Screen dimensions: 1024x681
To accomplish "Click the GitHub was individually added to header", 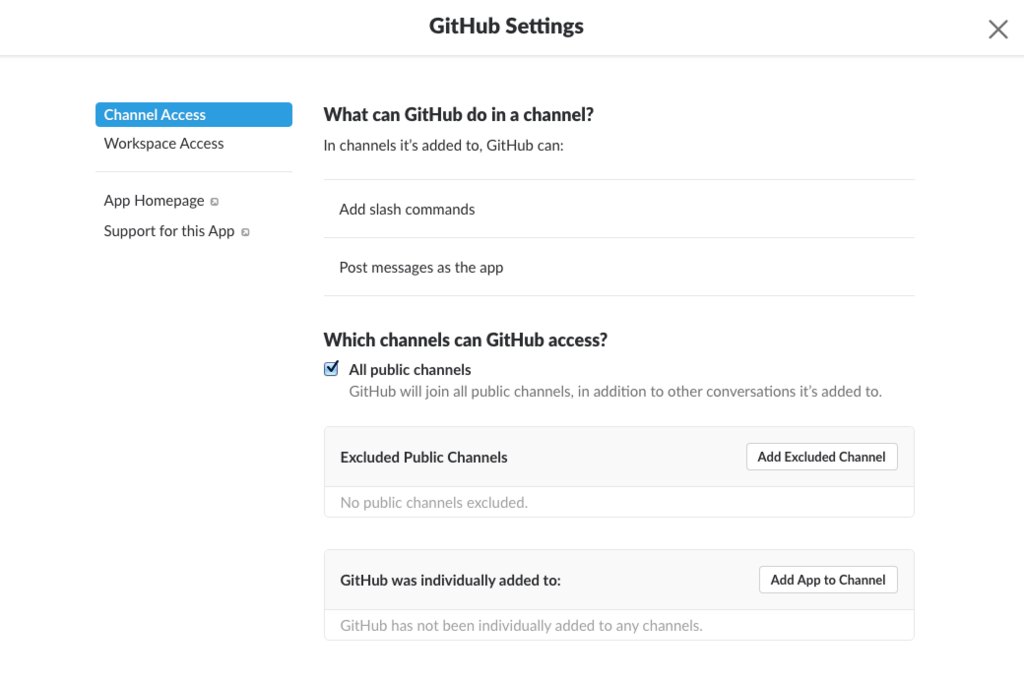I will 450,580.
